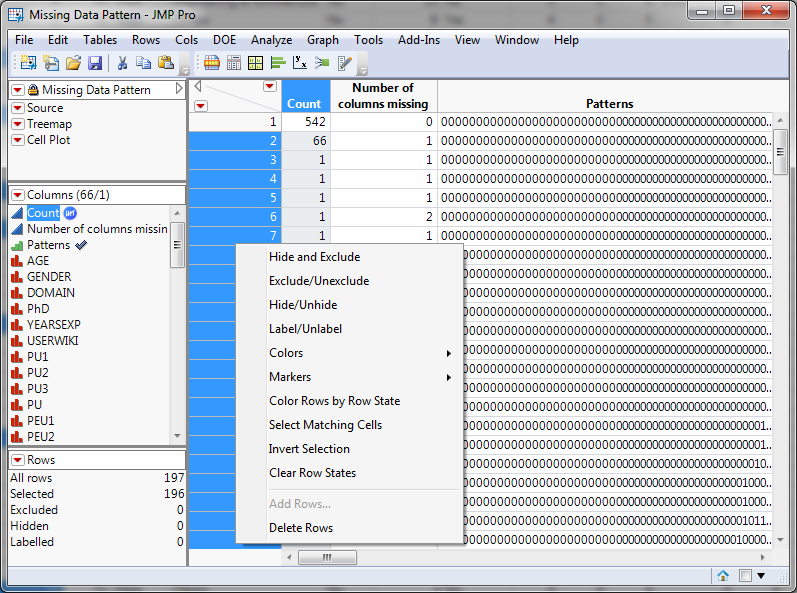This screenshot has height=593, width=797.
Task: Open the Tables menu
Action: (x=100, y=40)
